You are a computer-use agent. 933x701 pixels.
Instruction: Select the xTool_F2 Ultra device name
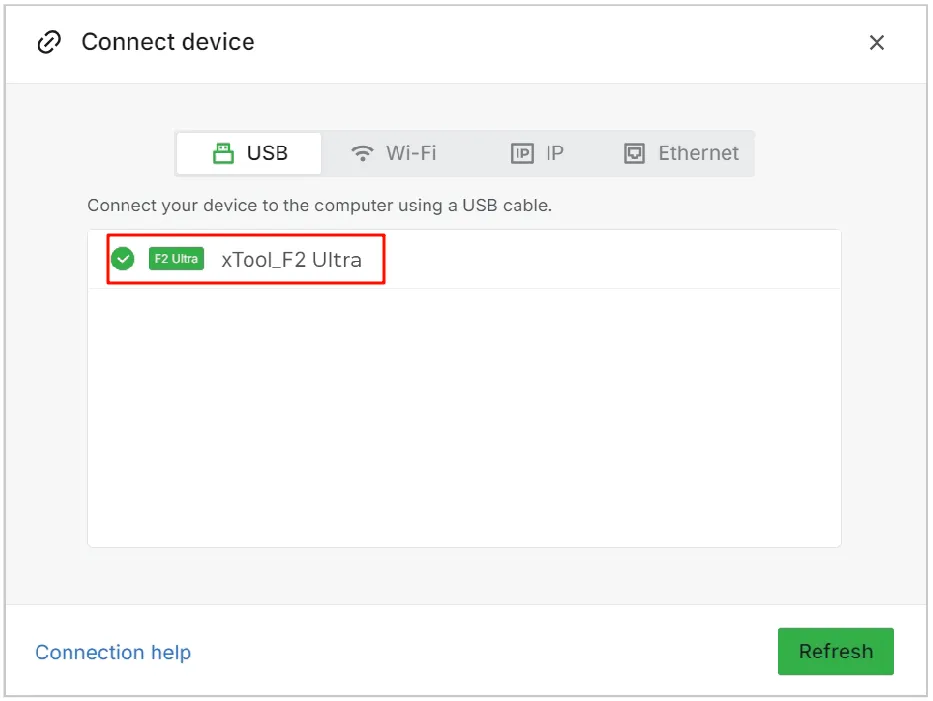pyautogui.click(x=292, y=260)
